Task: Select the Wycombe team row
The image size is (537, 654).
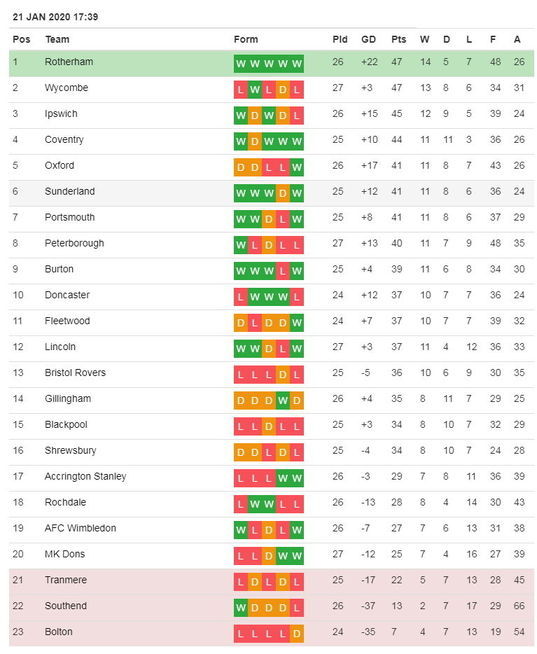Action: pos(271,89)
